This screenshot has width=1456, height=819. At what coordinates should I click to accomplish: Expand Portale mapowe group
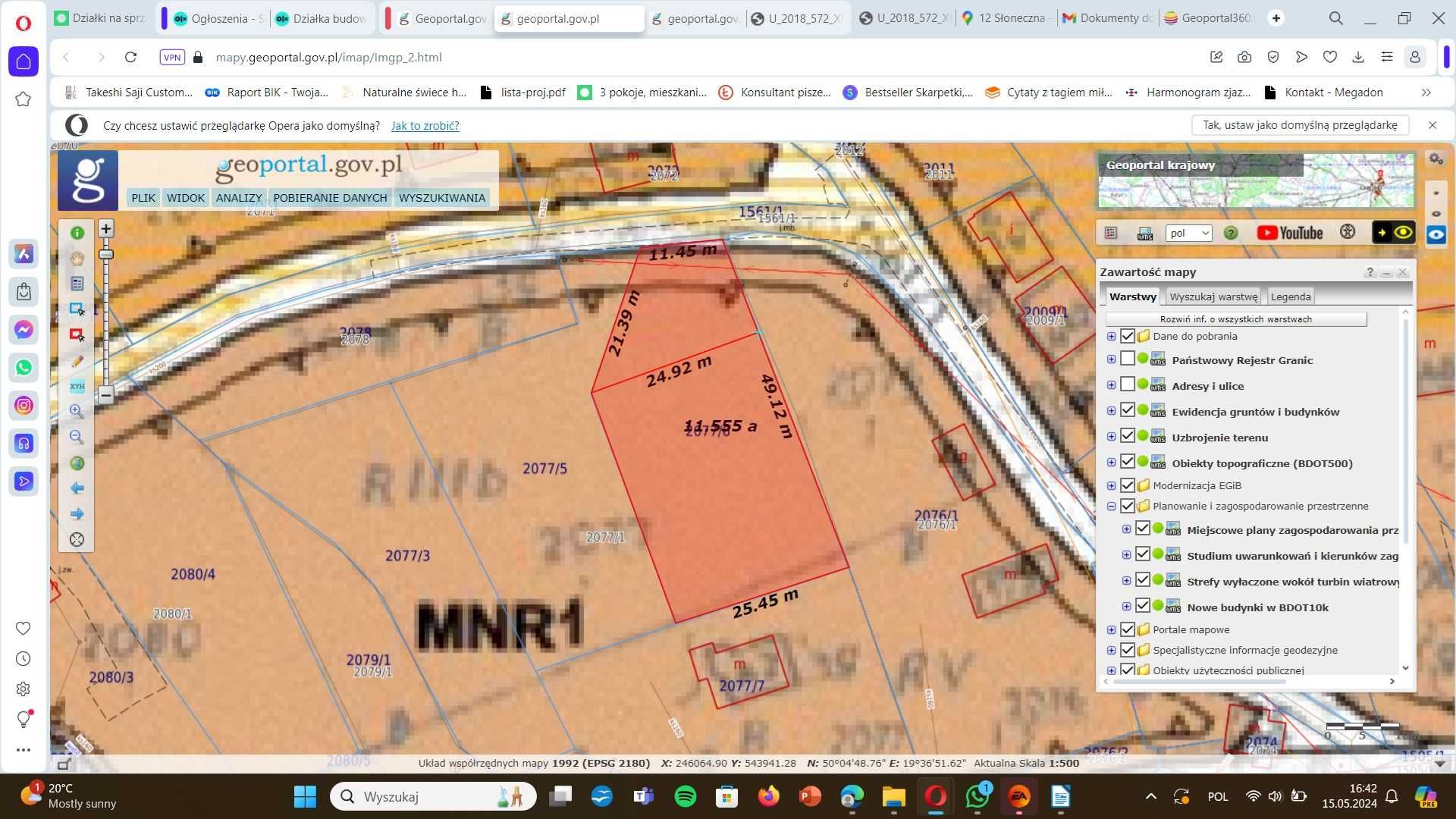1111,629
